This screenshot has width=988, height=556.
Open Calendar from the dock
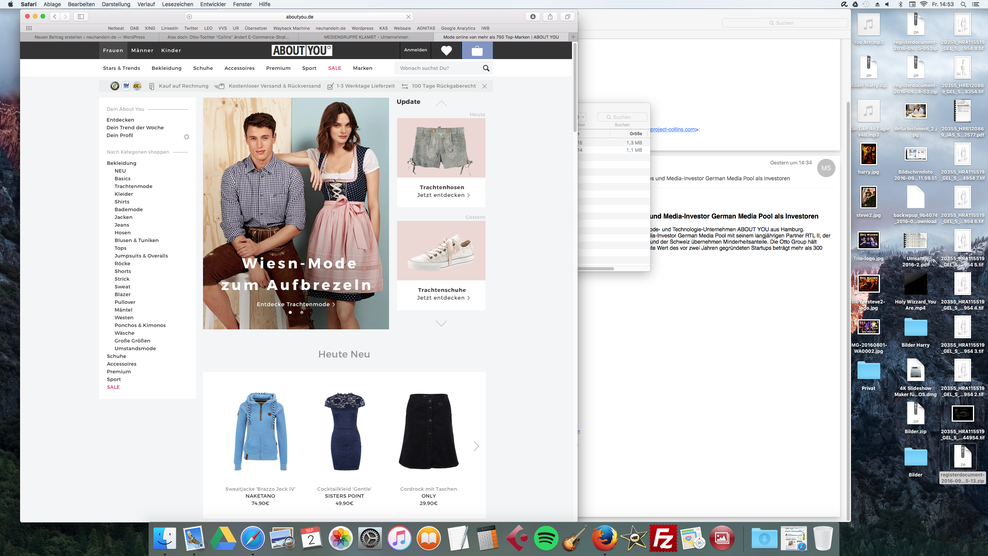[311, 538]
